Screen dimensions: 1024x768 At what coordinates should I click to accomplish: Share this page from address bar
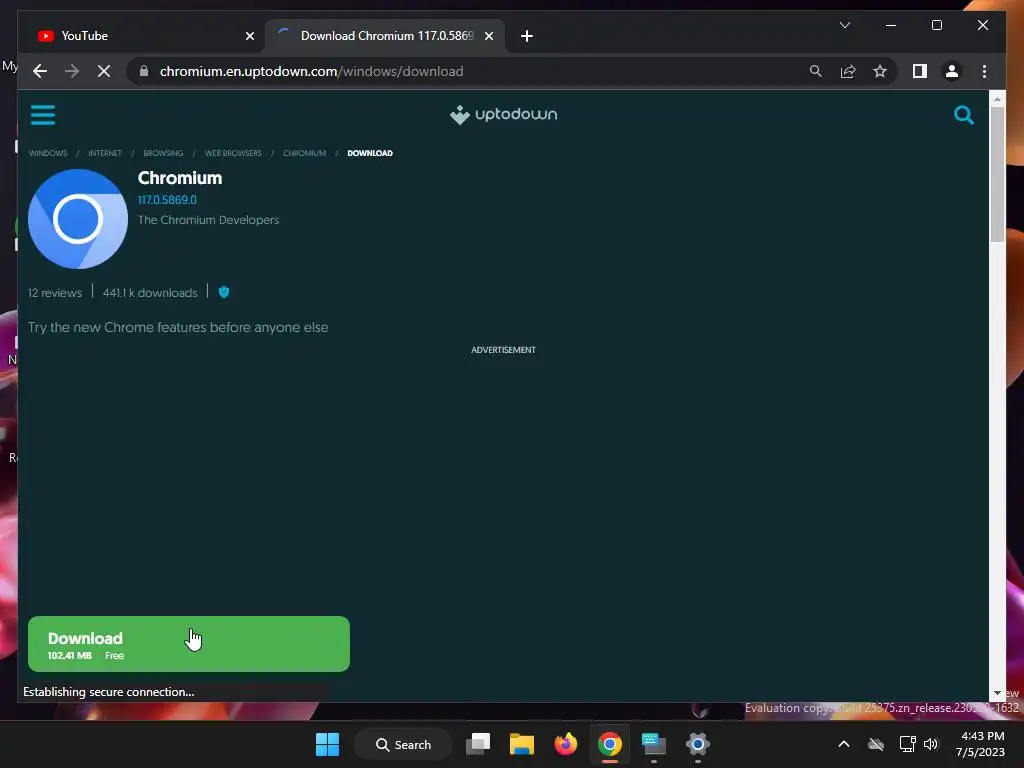848,71
